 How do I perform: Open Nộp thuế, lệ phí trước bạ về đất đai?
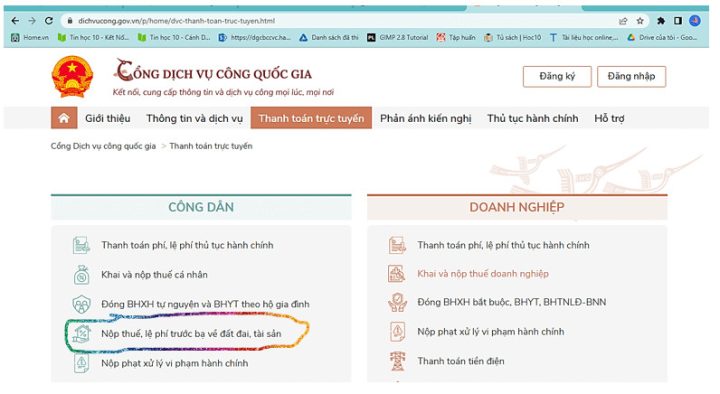pos(191,334)
